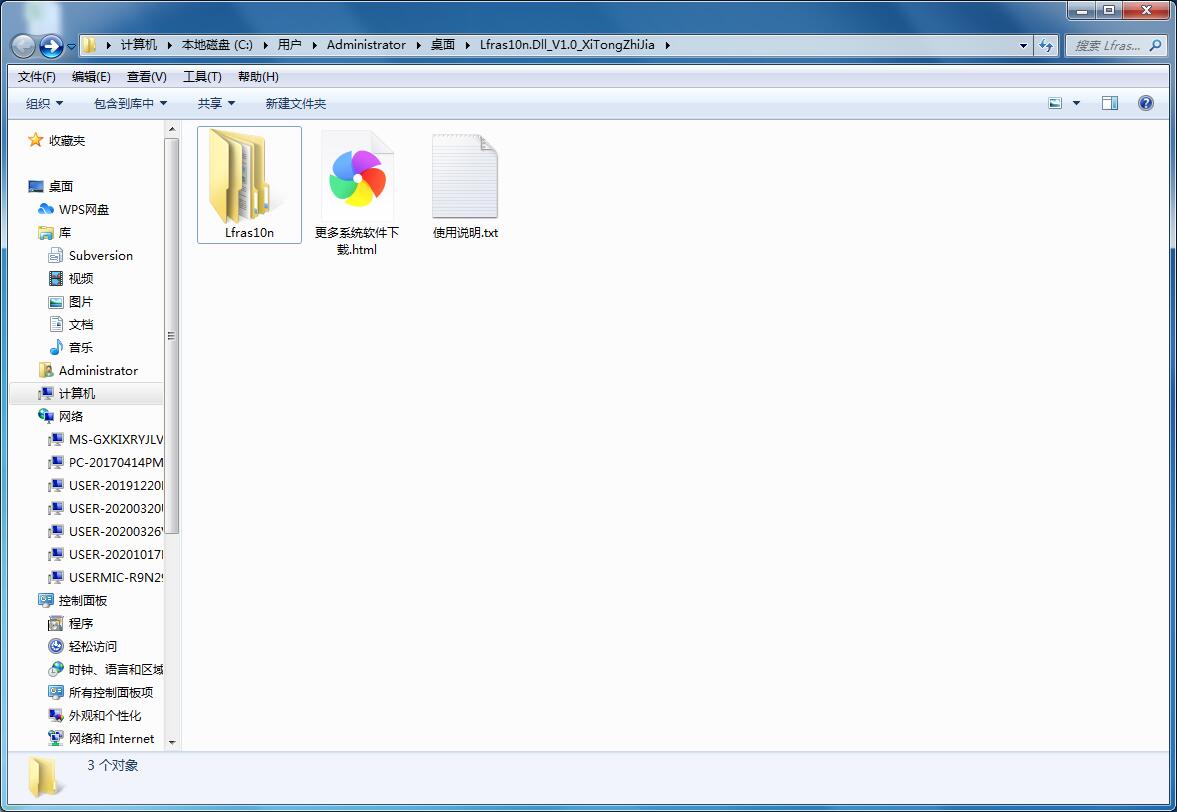The width and height of the screenshot is (1177, 812).
Task: Open the 更多系统软件下载.html file
Action: coord(357,193)
